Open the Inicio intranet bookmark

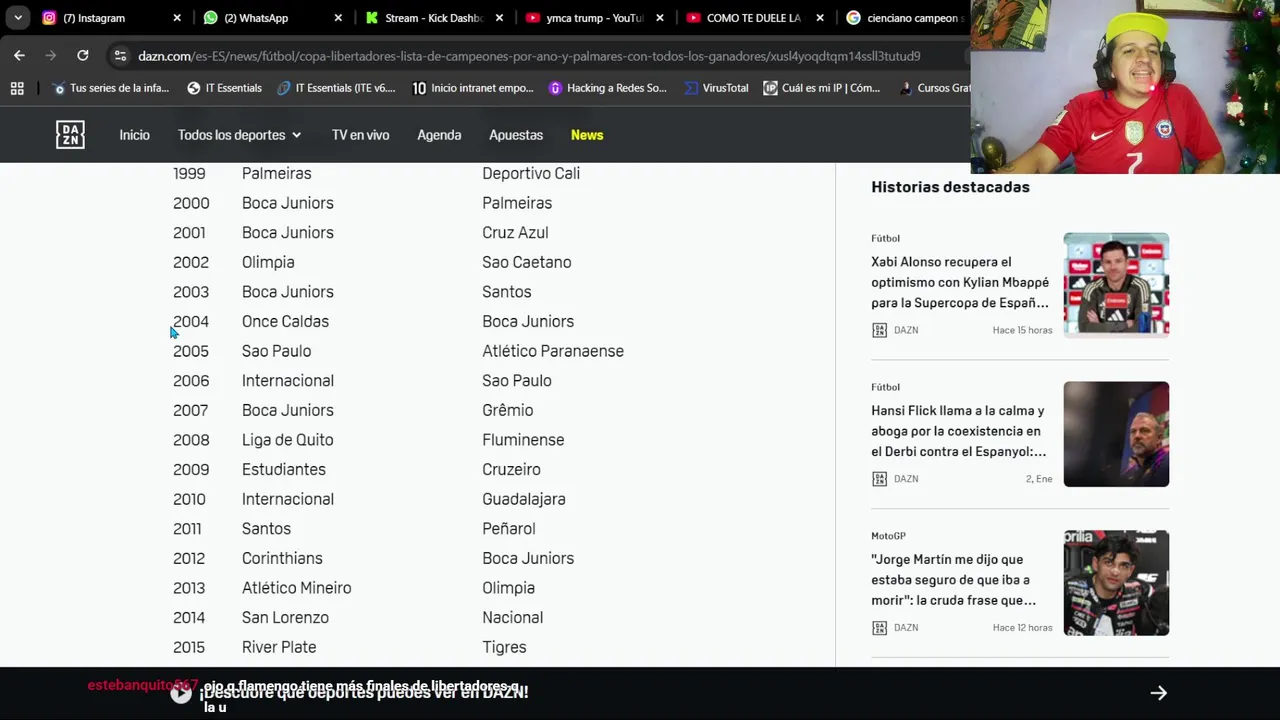click(x=473, y=88)
